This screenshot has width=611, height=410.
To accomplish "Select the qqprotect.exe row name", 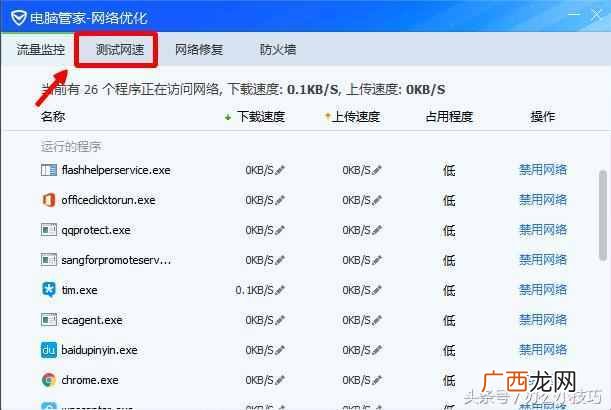I will 96,230.
